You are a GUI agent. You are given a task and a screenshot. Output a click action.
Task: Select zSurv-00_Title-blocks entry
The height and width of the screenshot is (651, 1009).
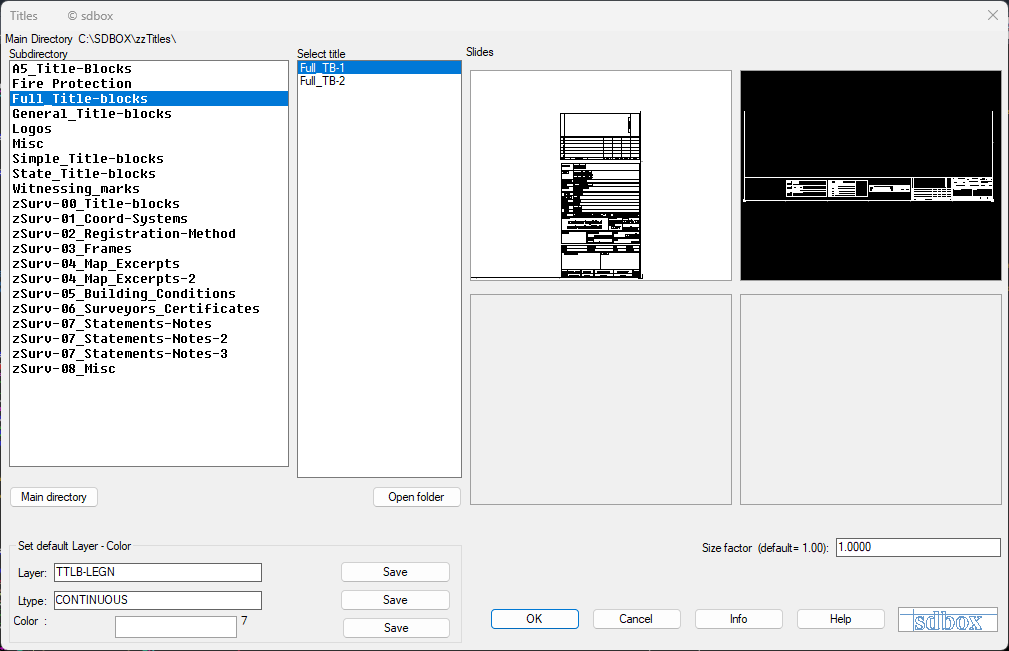pos(149,204)
